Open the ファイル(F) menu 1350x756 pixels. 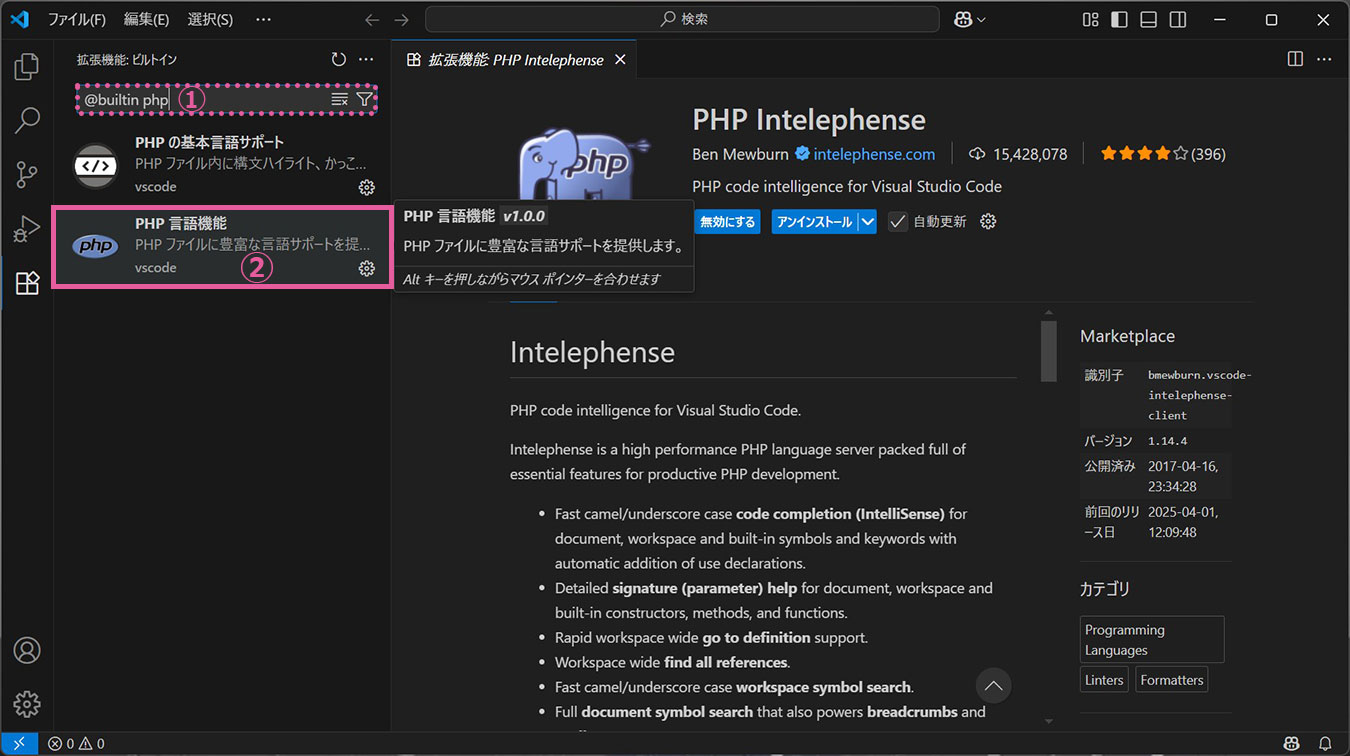click(77, 19)
